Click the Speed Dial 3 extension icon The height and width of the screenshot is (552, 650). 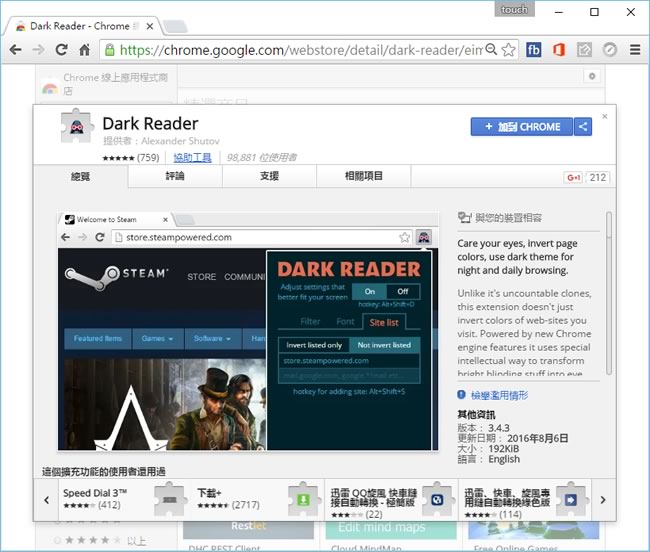[x=170, y=499]
